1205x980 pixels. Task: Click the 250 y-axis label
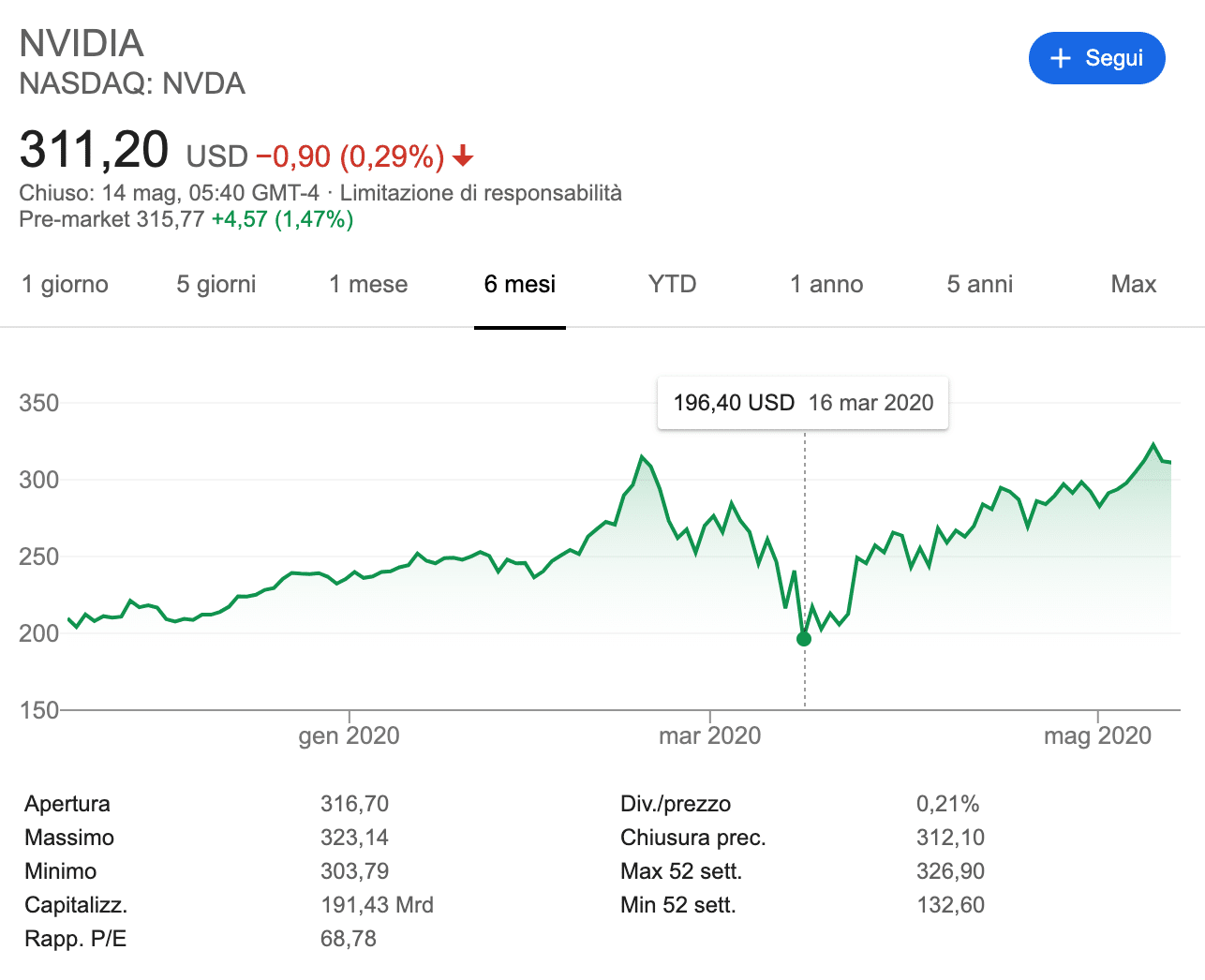coord(39,557)
